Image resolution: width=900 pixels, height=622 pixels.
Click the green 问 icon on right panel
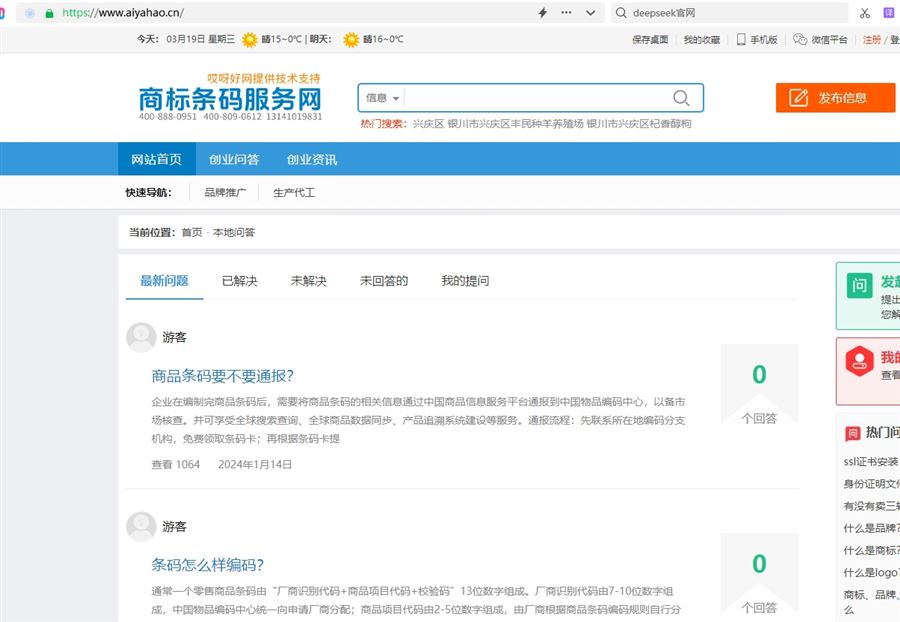859,286
